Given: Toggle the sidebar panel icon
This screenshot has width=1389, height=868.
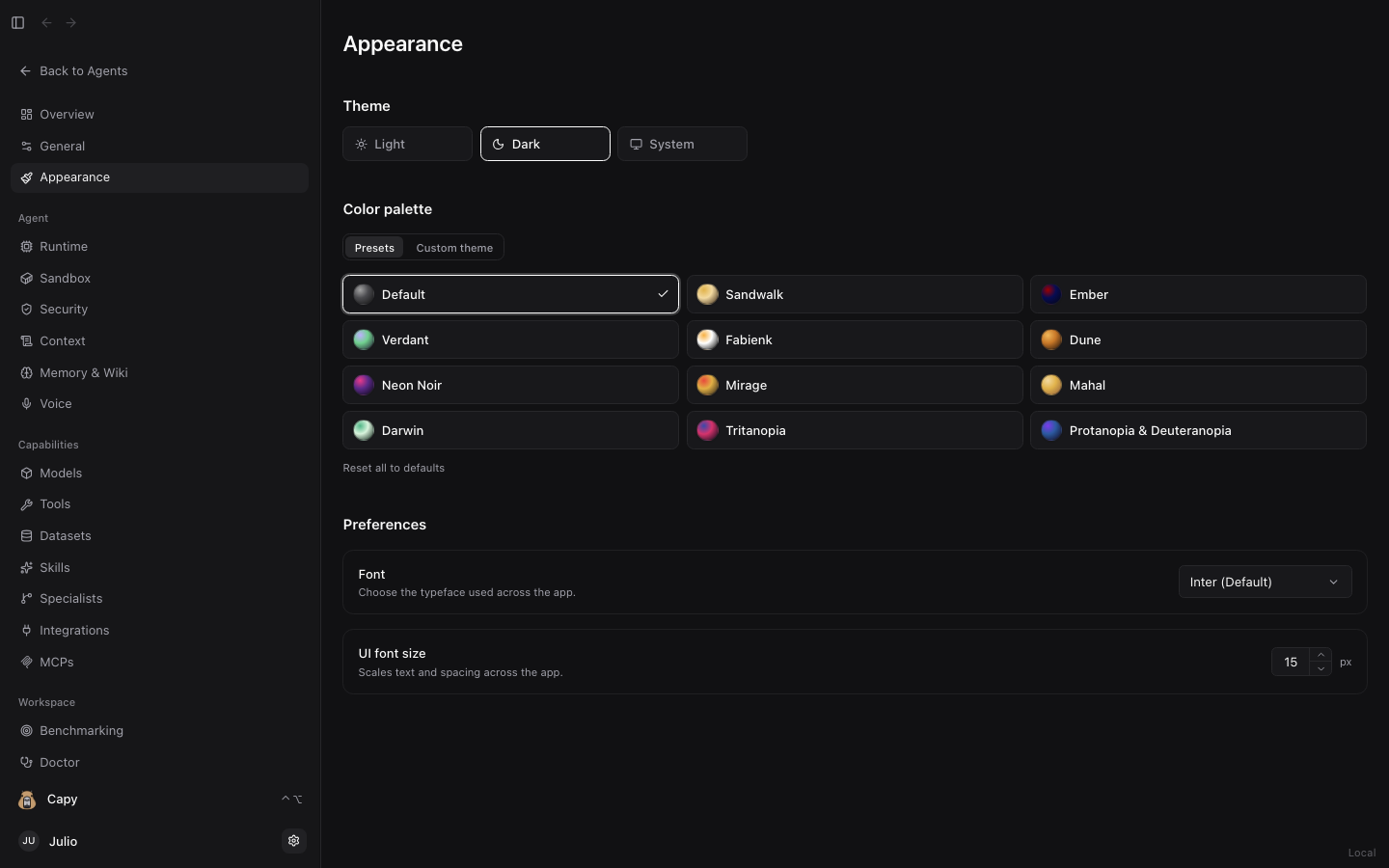Looking at the screenshot, I should 17,22.
